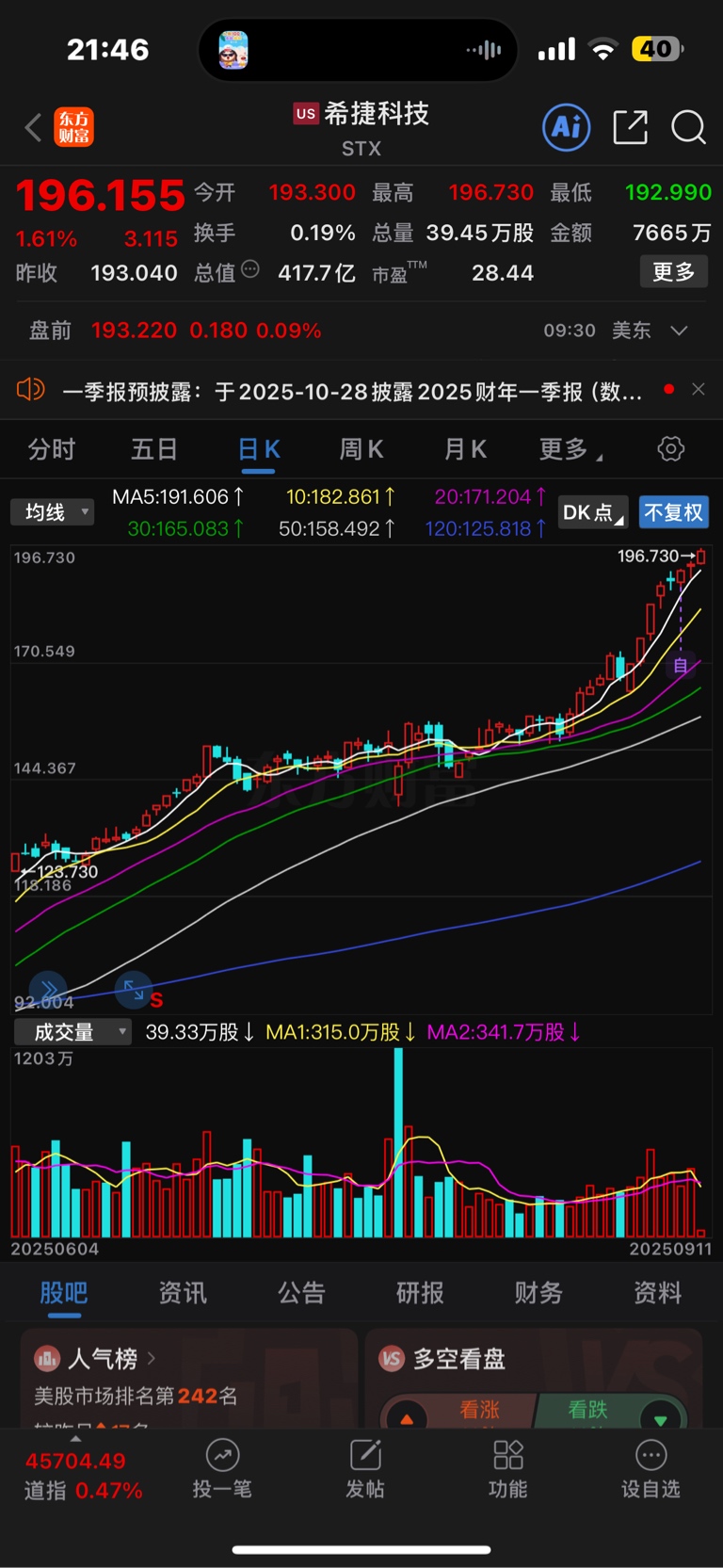Screen dimensions: 723x1568
Task: Tap the back arrow icon
Action: click(33, 127)
